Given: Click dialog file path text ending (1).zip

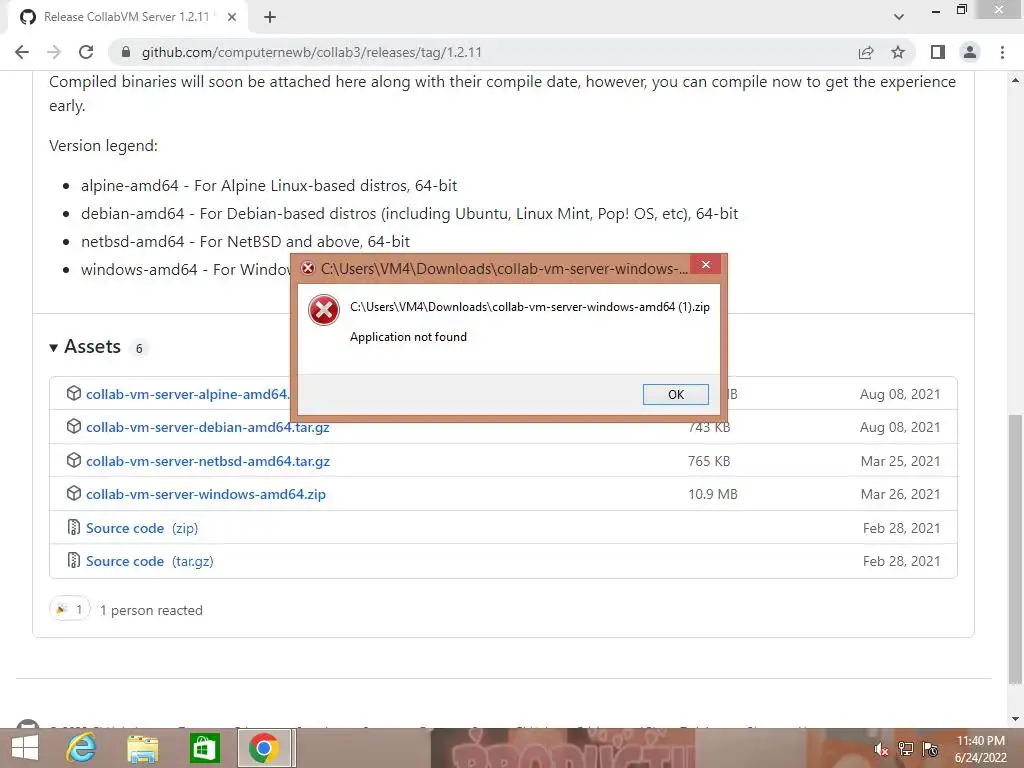Looking at the screenshot, I should (x=530, y=307).
